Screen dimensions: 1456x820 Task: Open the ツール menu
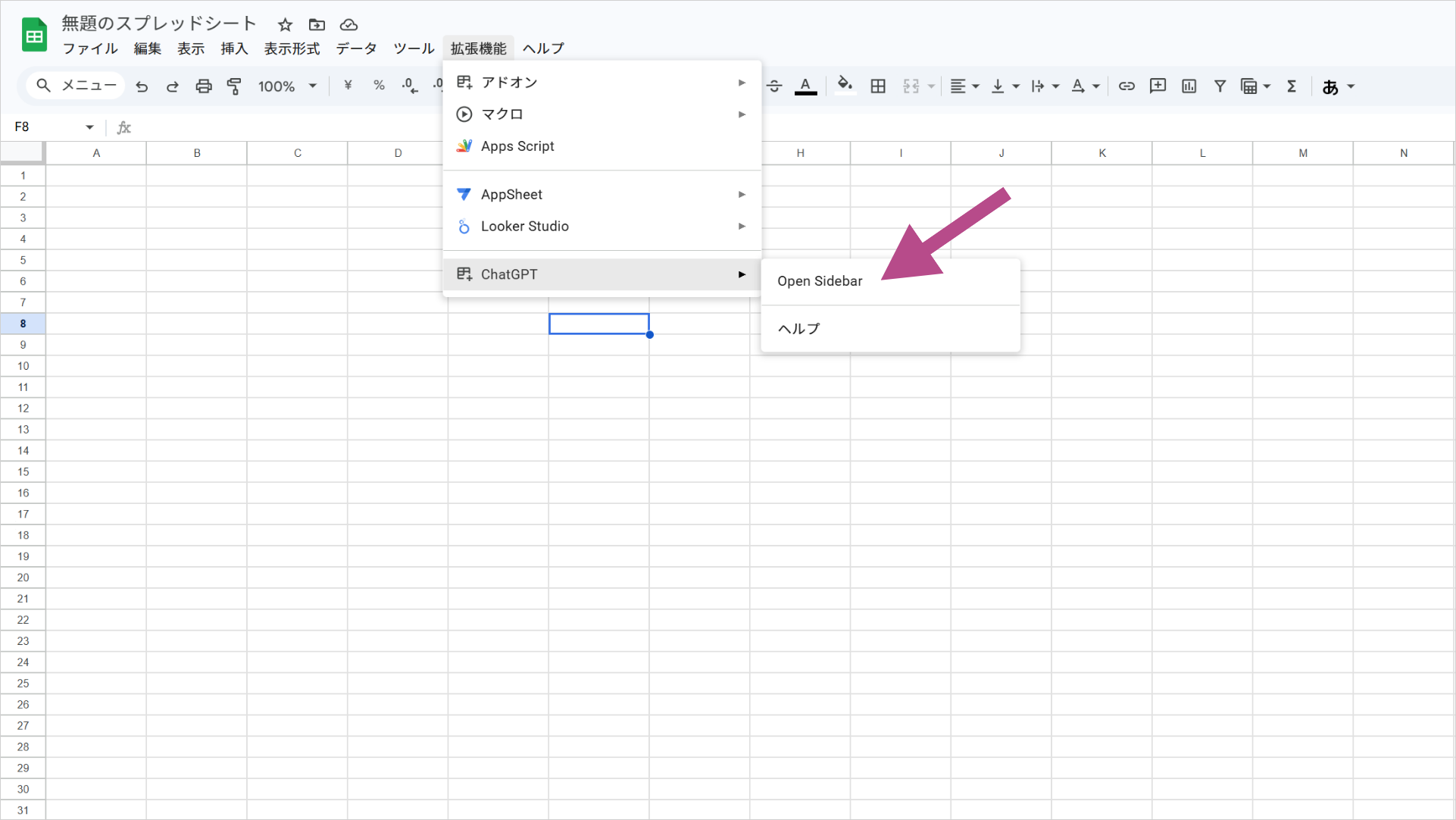point(414,49)
